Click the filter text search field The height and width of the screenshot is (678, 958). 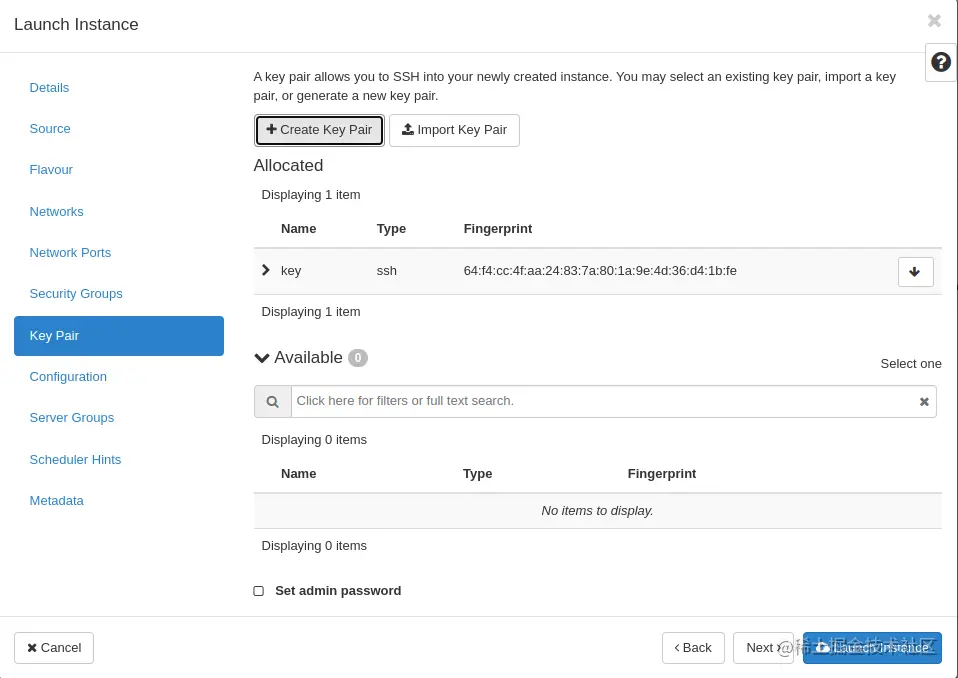click(604, 401)
